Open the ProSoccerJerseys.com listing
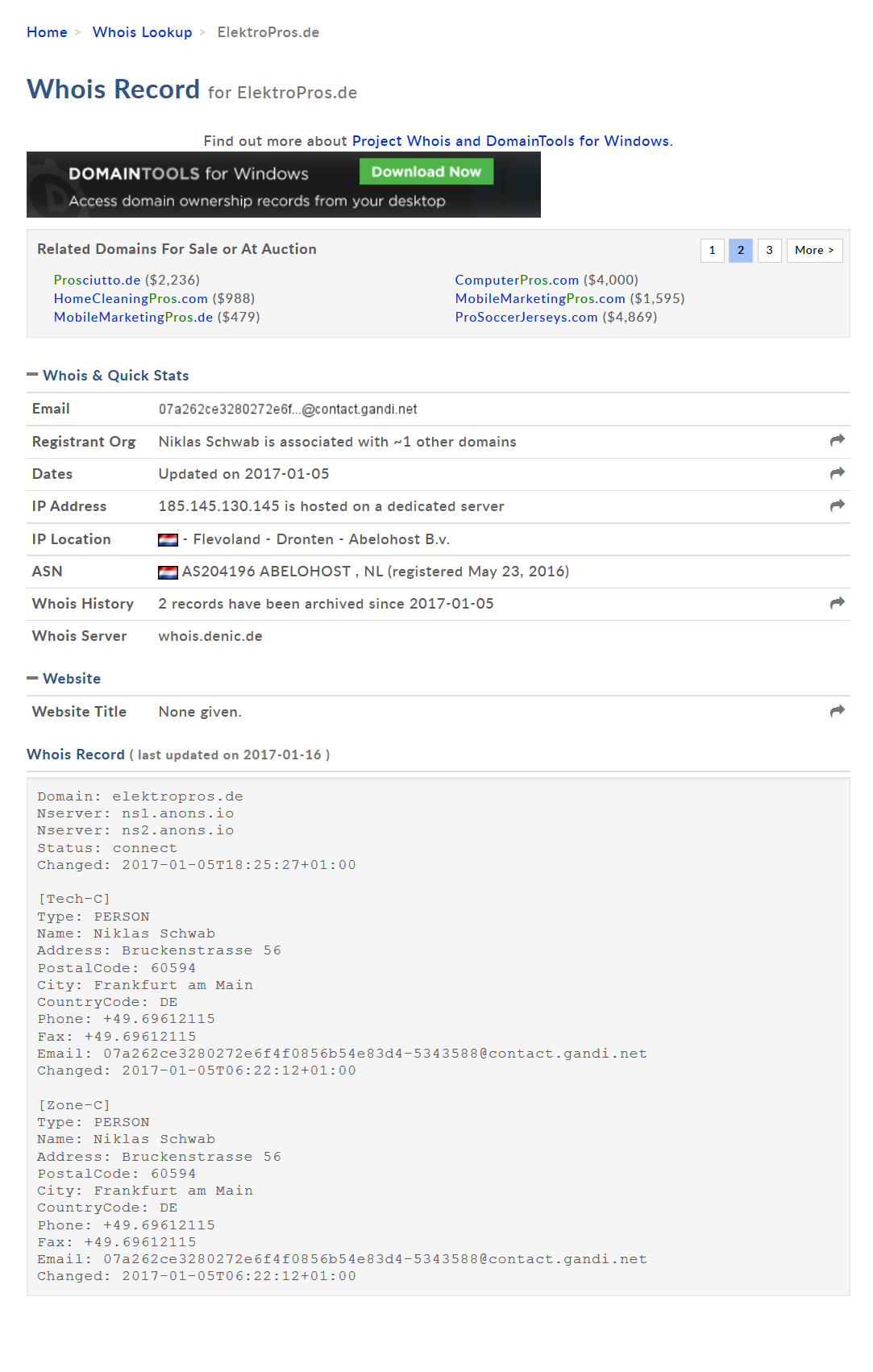The height and width of the screenshot is (1372, 873). tap(526, 318)
